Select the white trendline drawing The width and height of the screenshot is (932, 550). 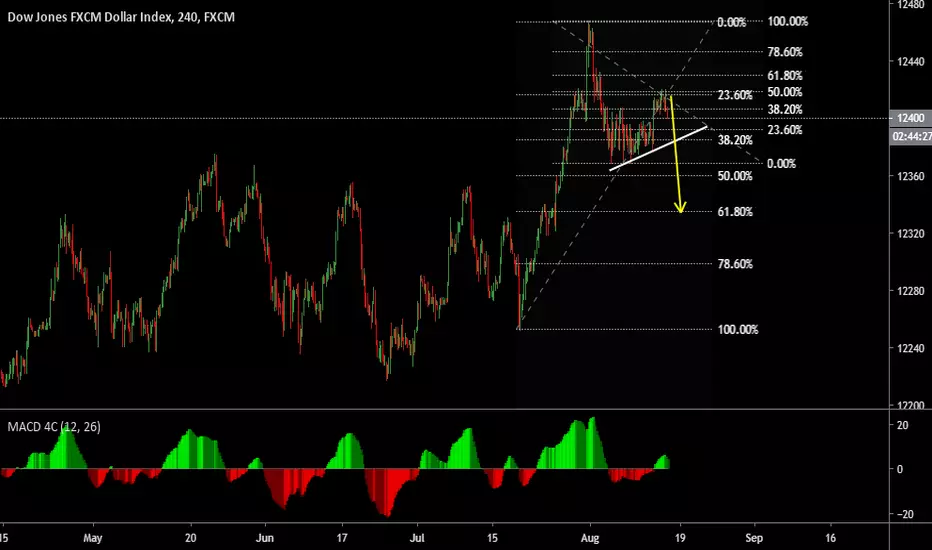(659, 148)
